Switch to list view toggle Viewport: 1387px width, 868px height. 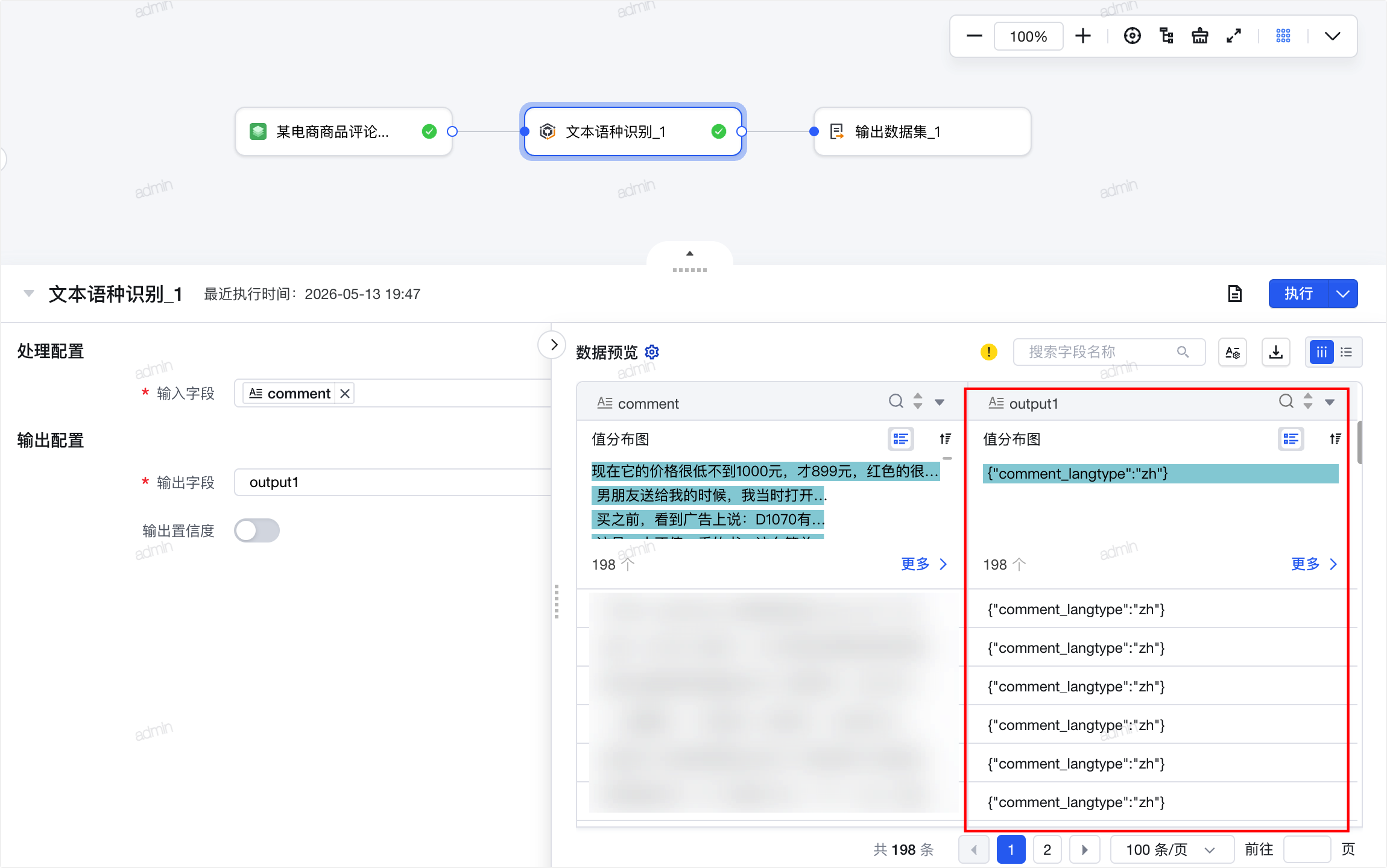(1346, 352)
